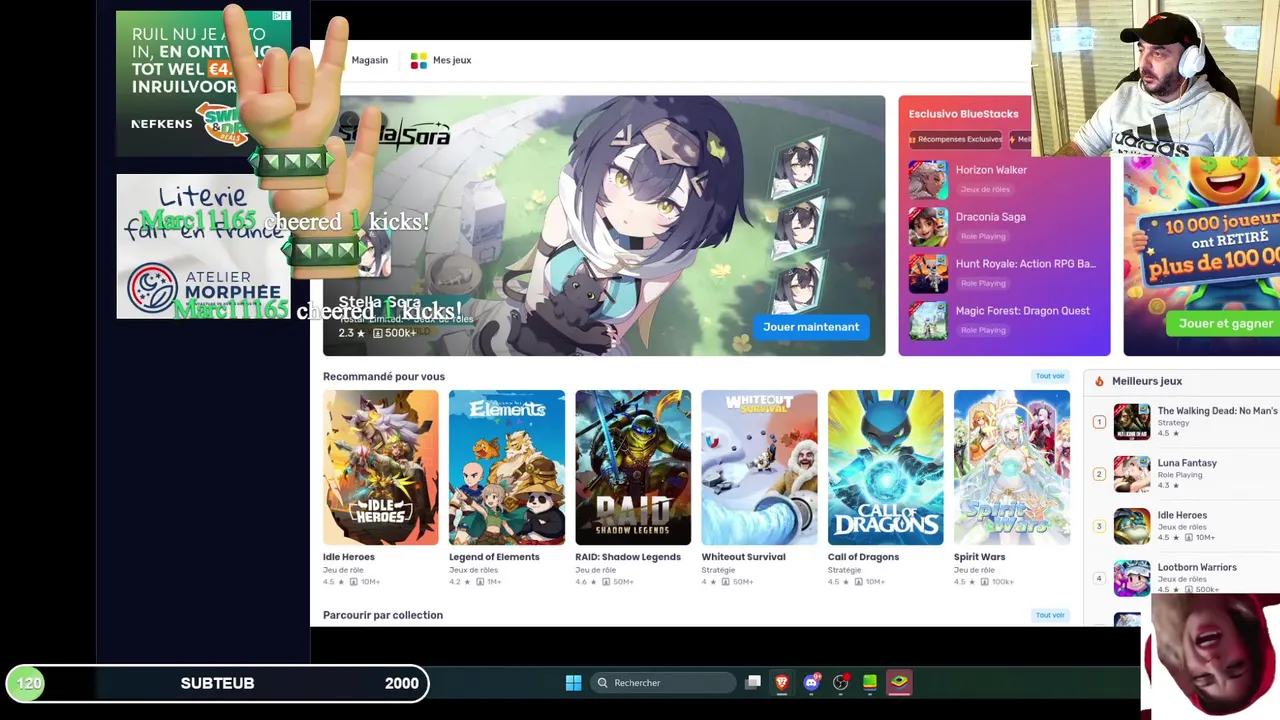Open Horizon Walker game icon

pos(927,180)
